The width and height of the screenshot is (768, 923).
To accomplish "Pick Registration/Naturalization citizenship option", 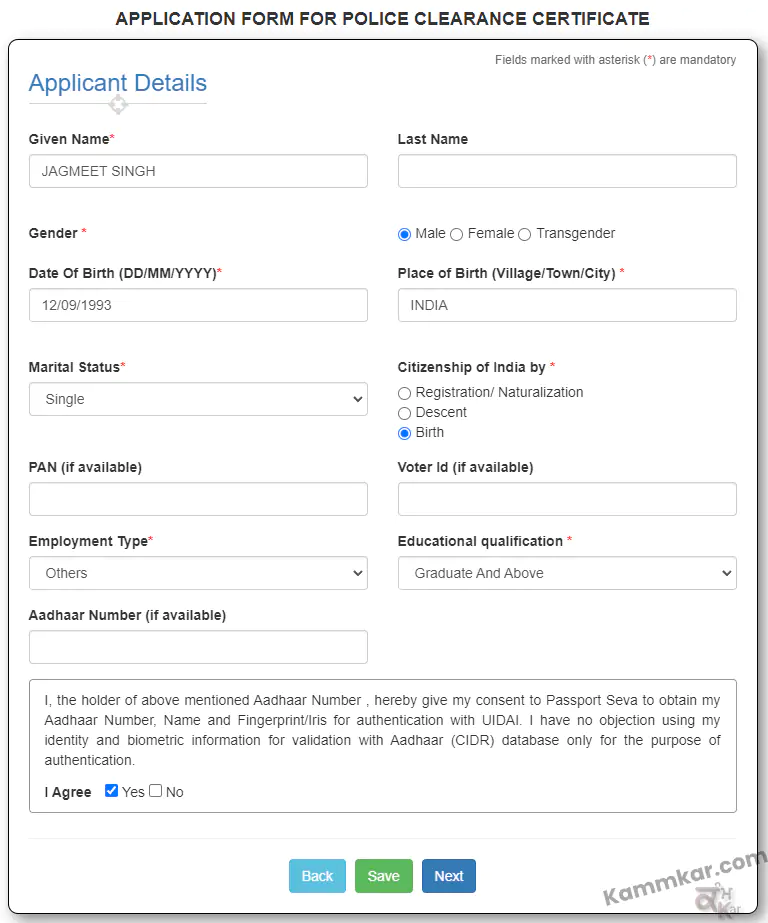I will tap(404, 393).
